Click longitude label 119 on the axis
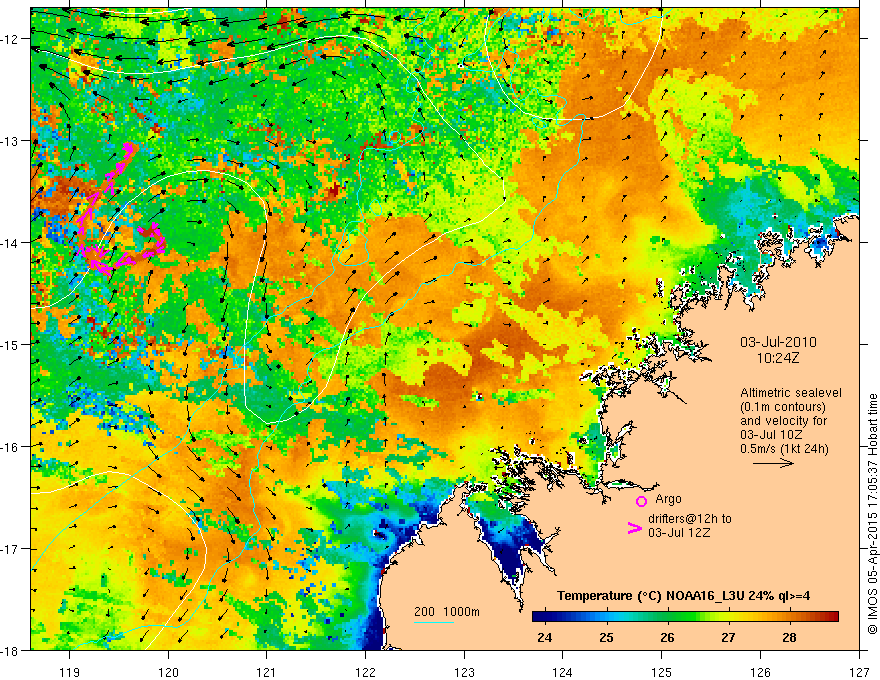Image resolution: width=880 pixels, height=680 pixels. pyautogui.click(x=70, y=672)
